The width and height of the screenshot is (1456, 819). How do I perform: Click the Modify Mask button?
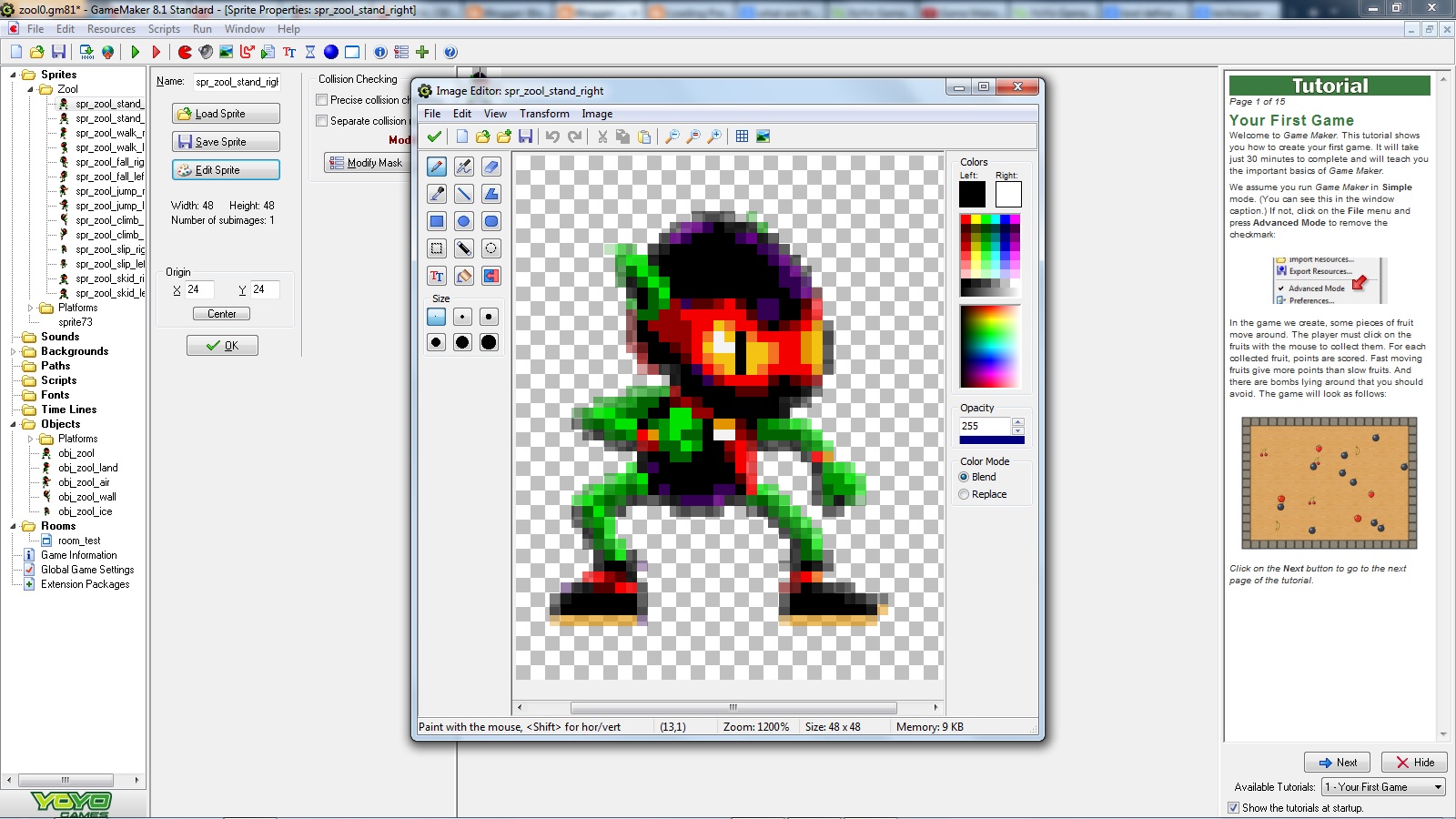point(367,163)
